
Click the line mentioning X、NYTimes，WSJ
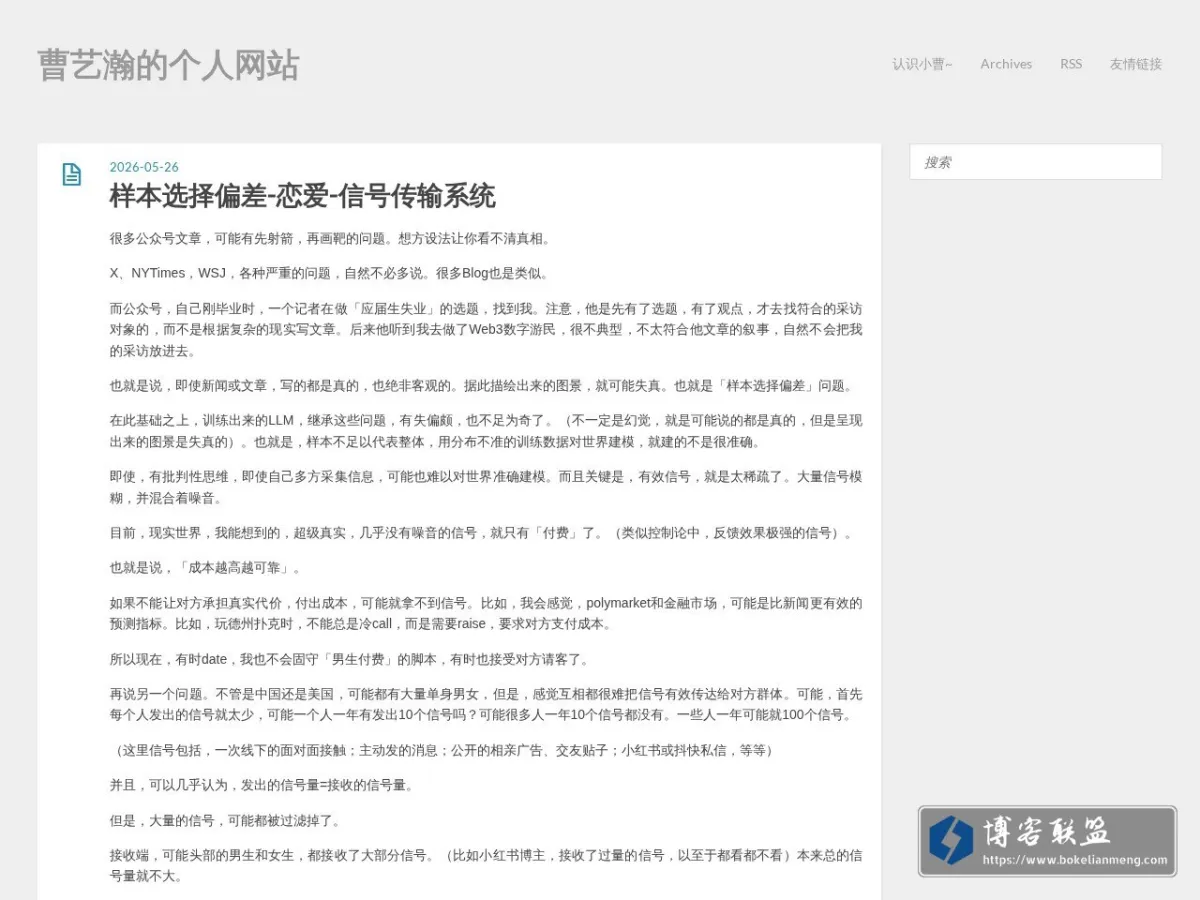pyautogui.click(x=329, y=273)
